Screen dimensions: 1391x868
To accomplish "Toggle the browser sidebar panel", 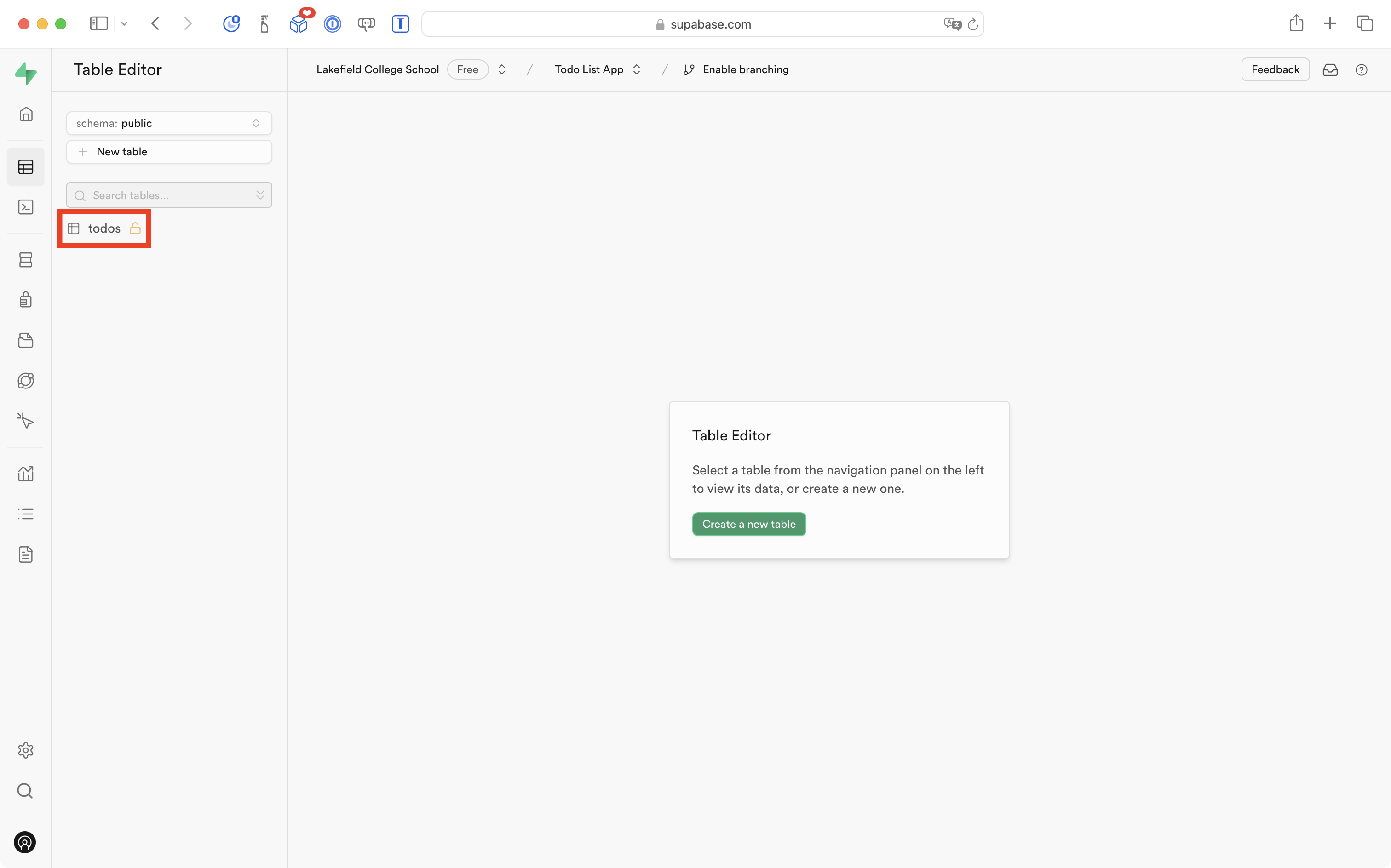I will [x=99, y=23].
